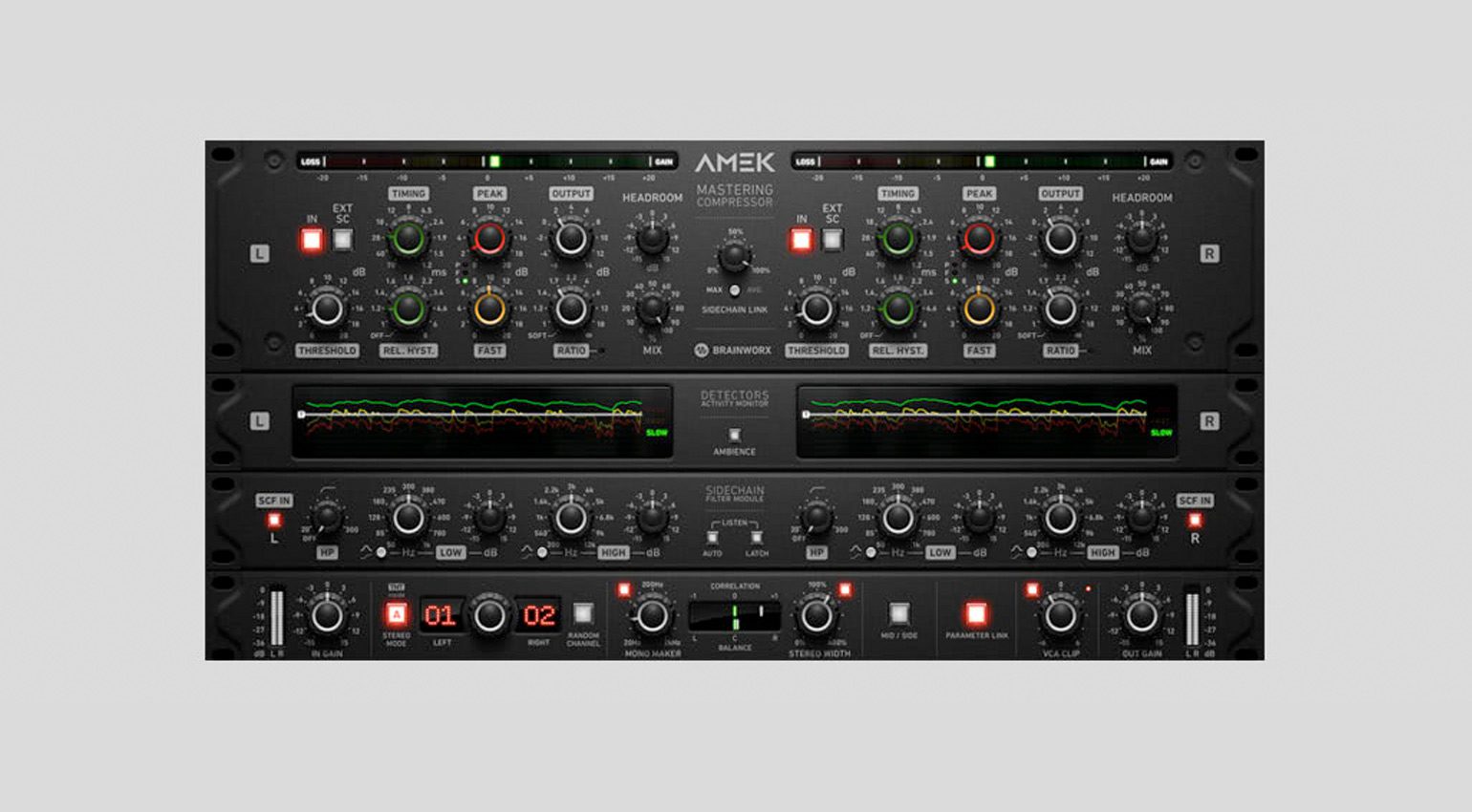Click the right channel 02 LED display

(538, 616)
